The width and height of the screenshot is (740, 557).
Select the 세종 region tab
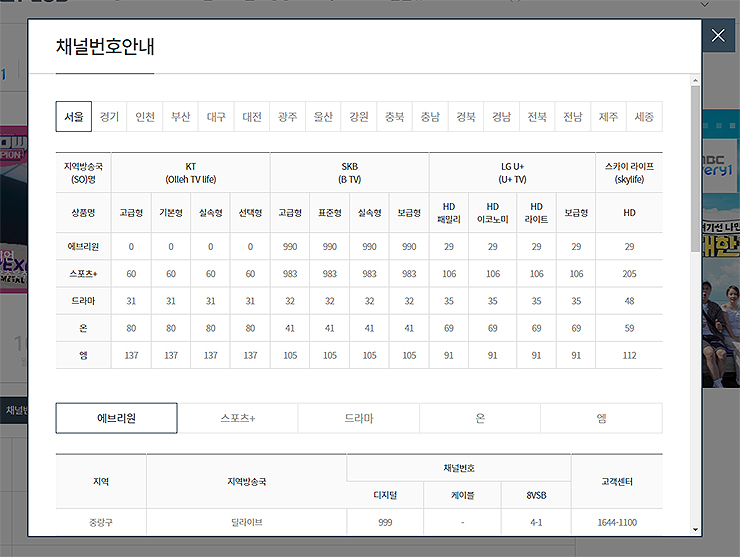point(644,117)
